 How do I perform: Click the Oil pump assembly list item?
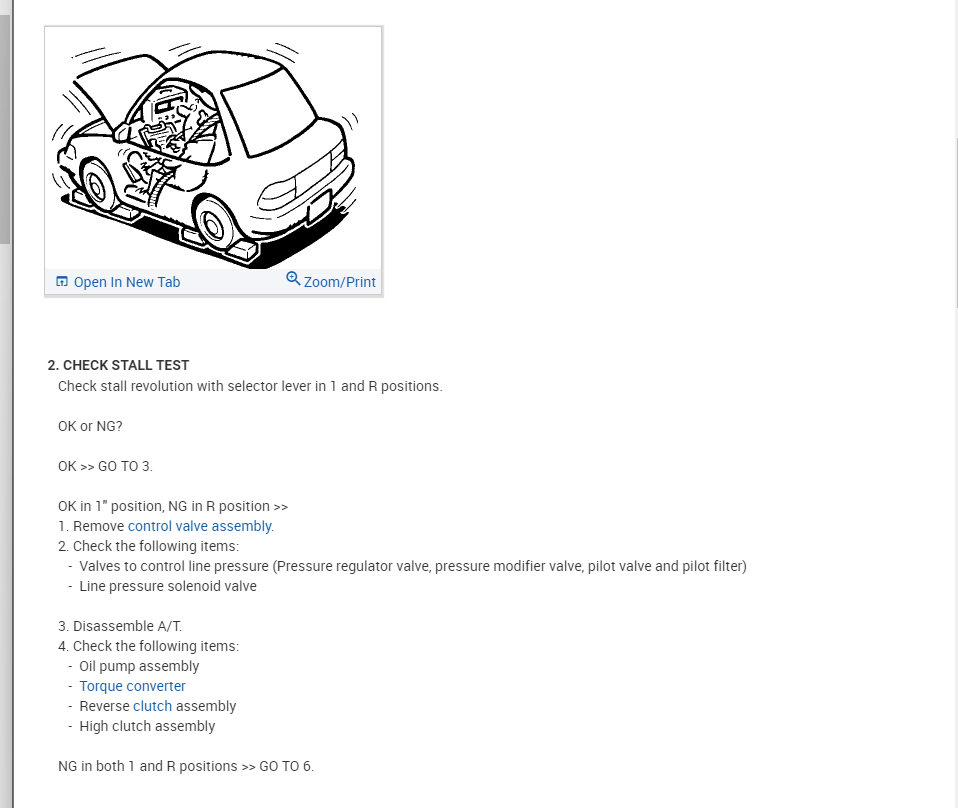tap(139, 666)
